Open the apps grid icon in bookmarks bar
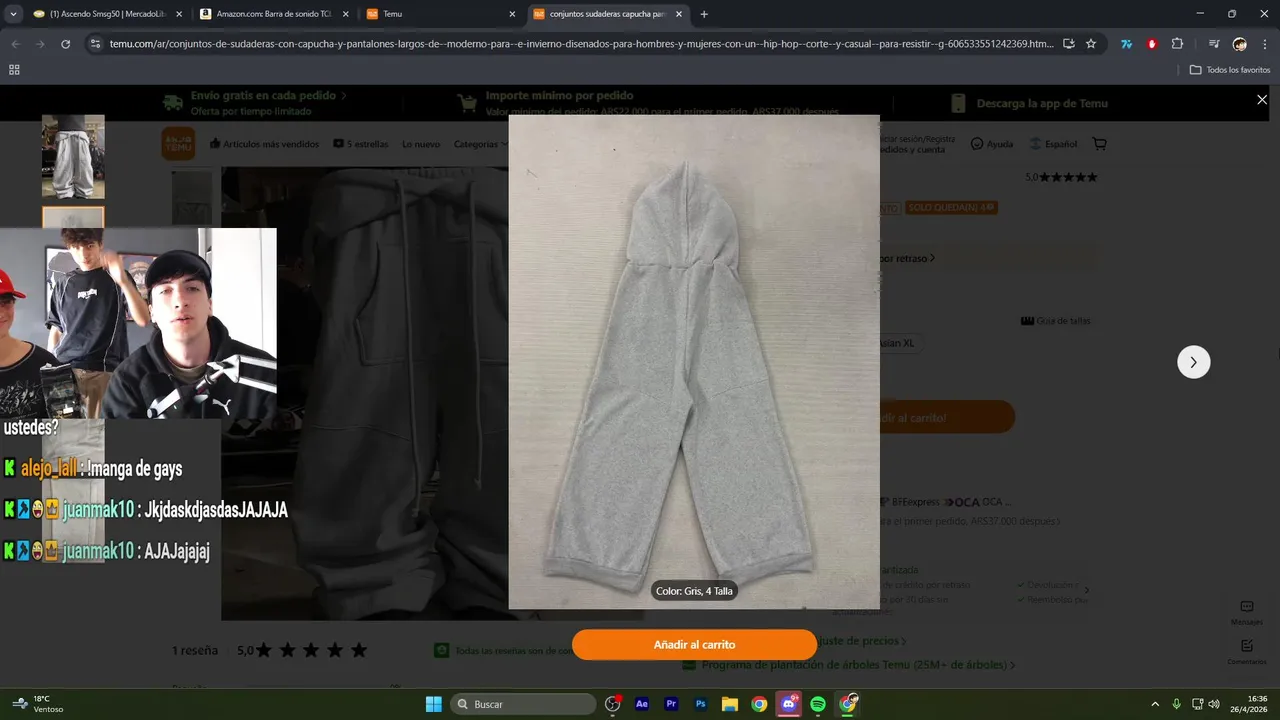The width and height of the screenshot is (1280, 720). tap(14, 70)
